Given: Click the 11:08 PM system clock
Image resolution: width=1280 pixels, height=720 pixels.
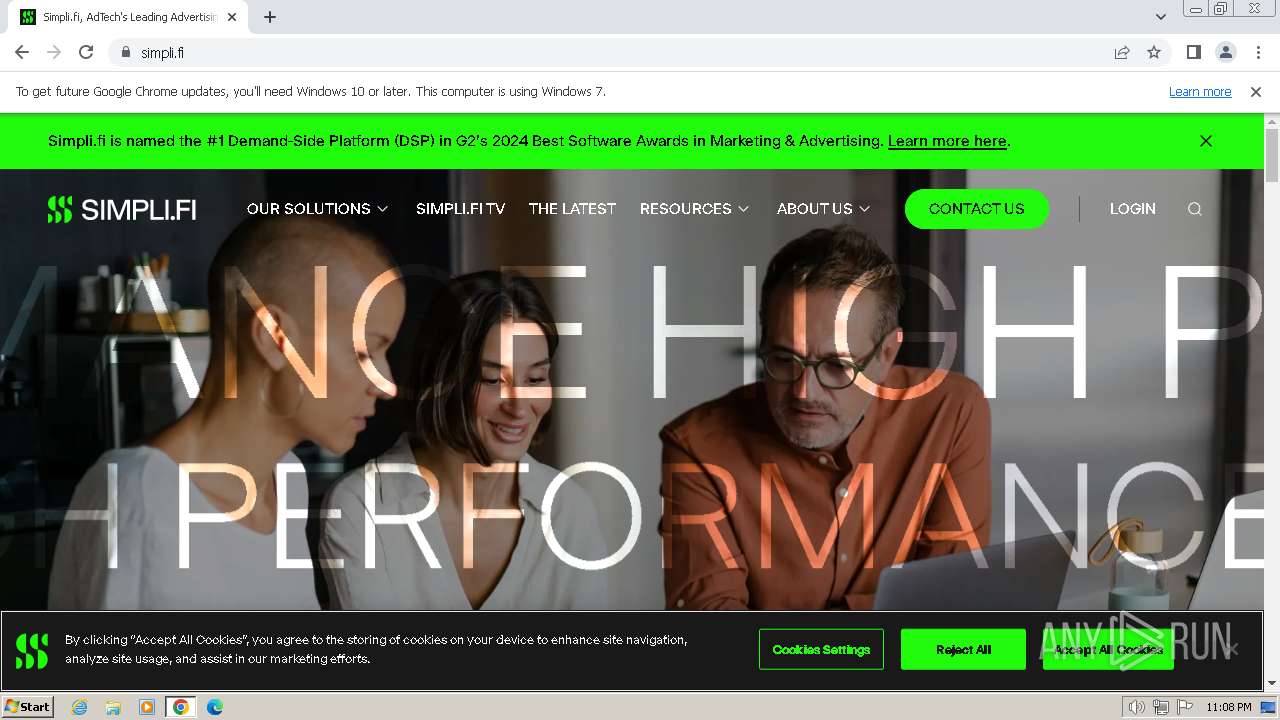Looking at the screenshot, I should coord(1228,707).
